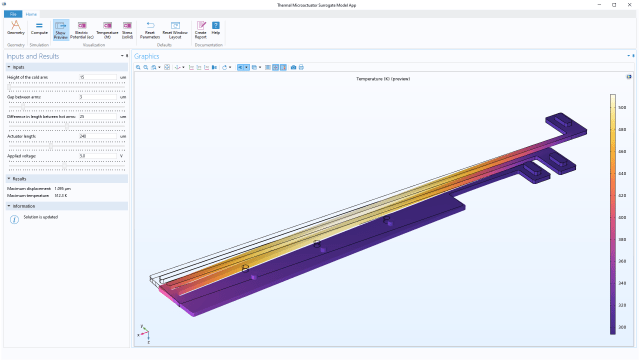Print the graphics with the printer icon

[301, 67]
